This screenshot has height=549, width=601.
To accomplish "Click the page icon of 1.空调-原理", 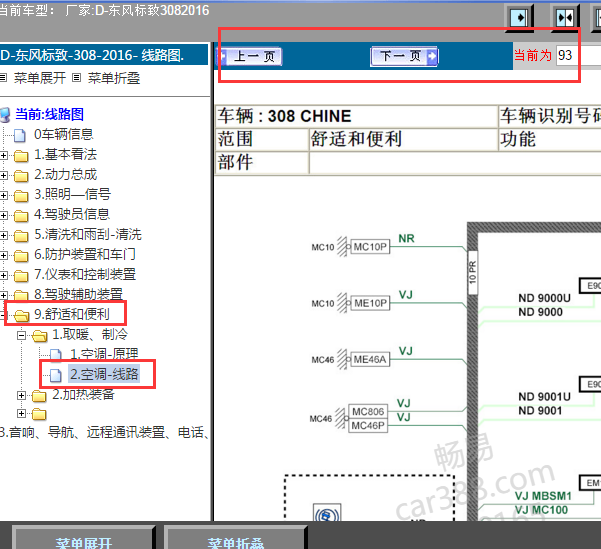I will coord(56,354).
